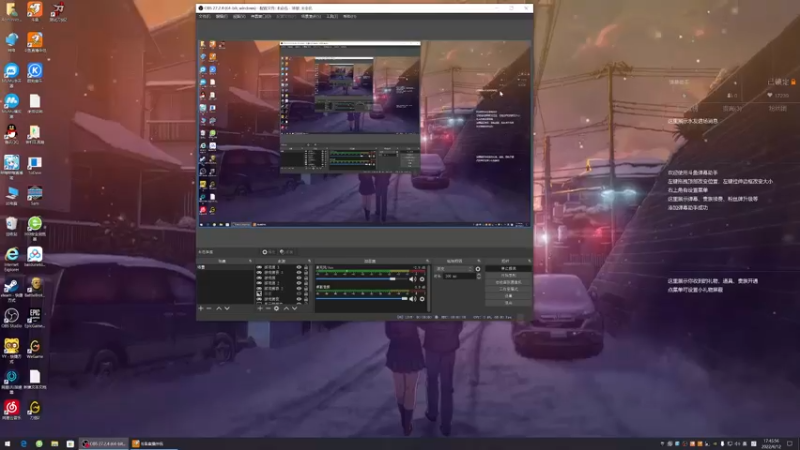Screen dimensions: 800x450
Task: Open WeGame desktop shortcut
Action: tap(34, 348)
